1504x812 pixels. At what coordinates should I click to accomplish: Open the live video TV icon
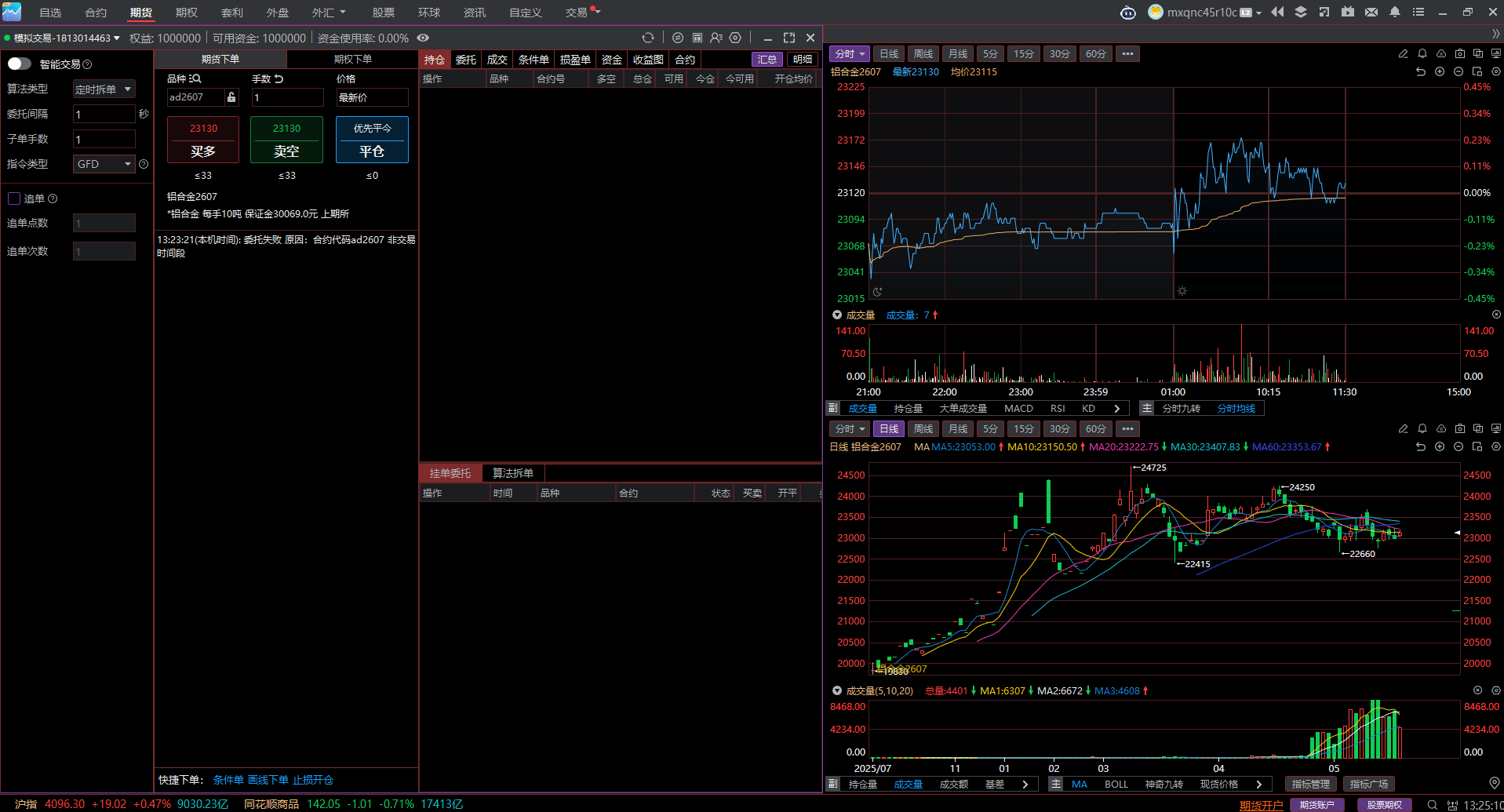[x=1348, y=12]
